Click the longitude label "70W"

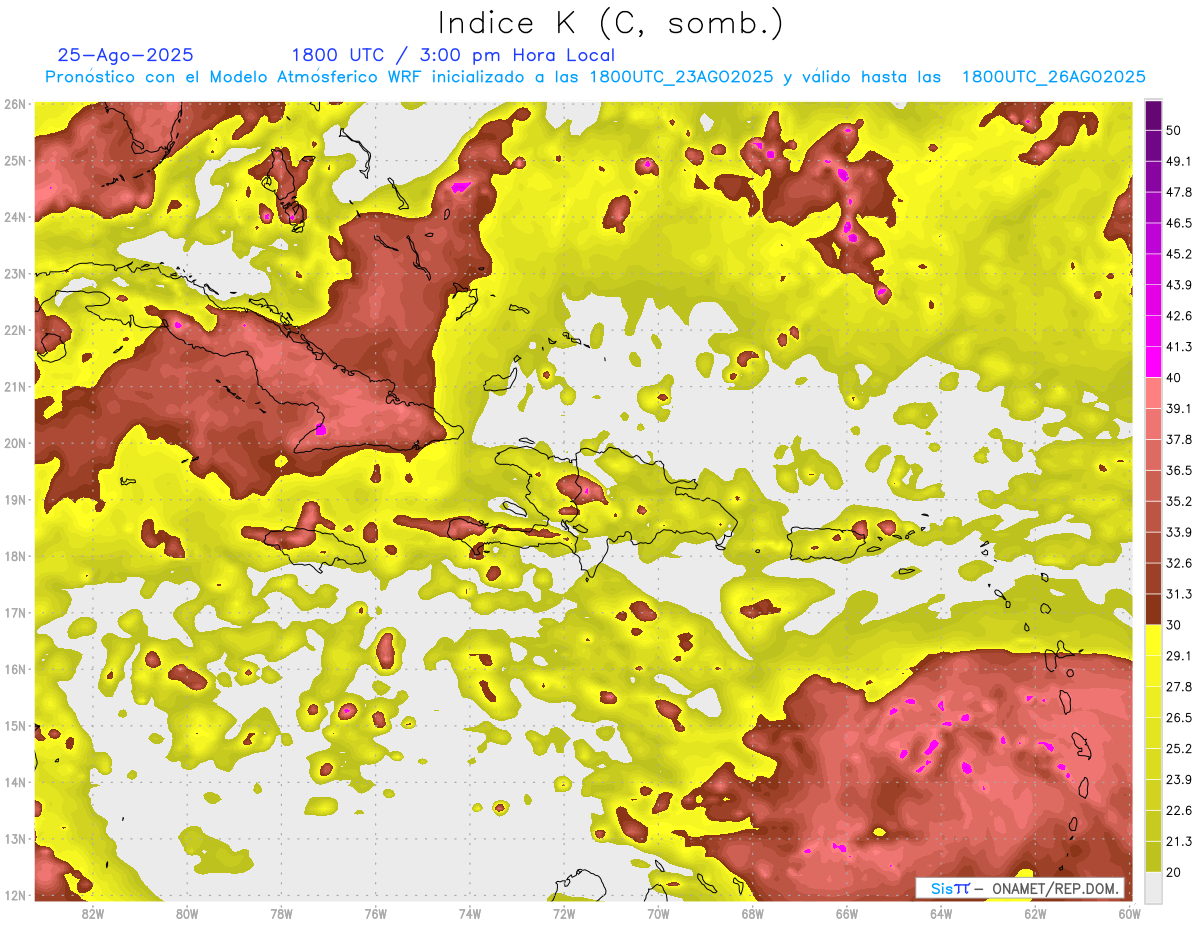(x=658, y=914)
